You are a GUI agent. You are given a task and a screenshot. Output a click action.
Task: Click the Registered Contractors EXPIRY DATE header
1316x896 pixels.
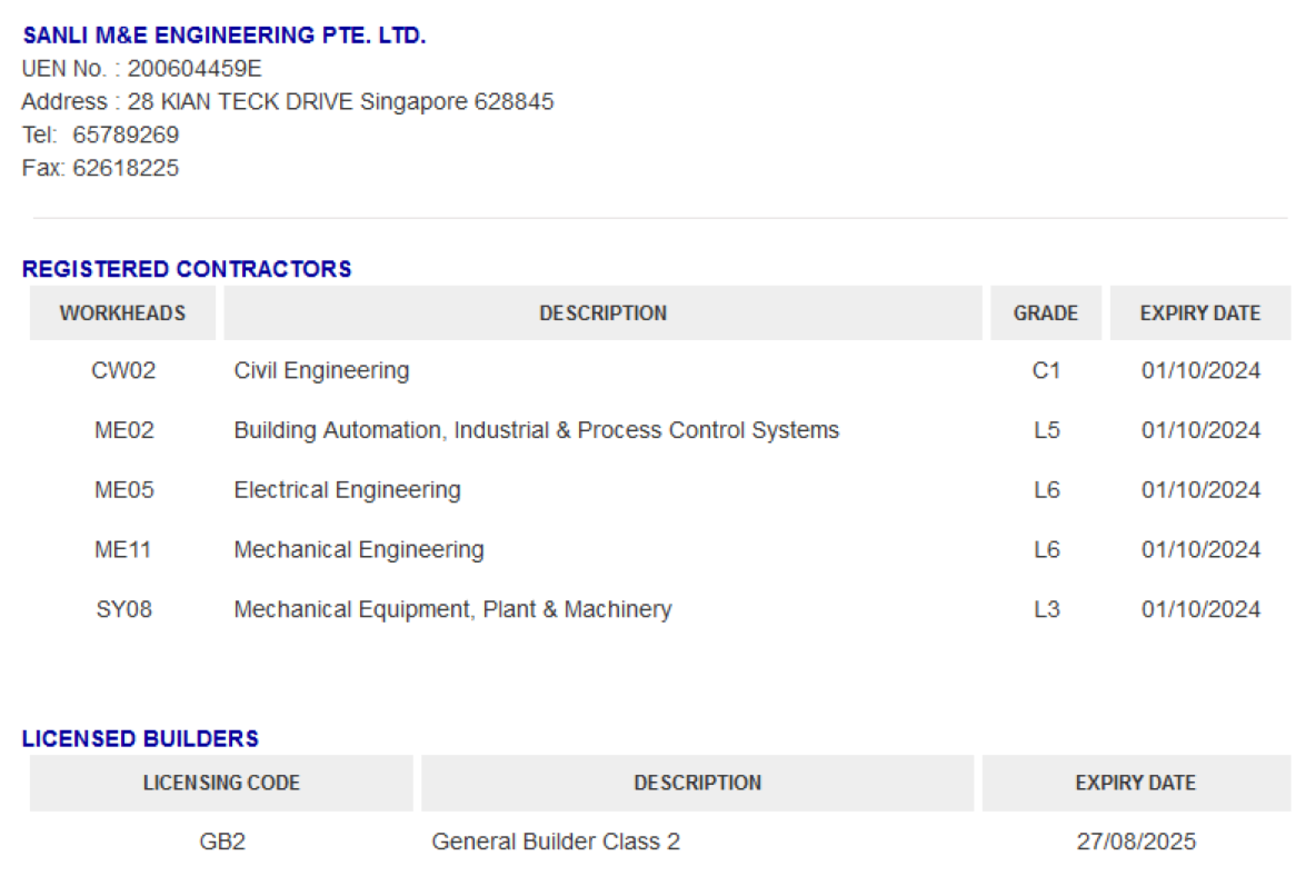pyautogui.click(x=1200, y=313)
